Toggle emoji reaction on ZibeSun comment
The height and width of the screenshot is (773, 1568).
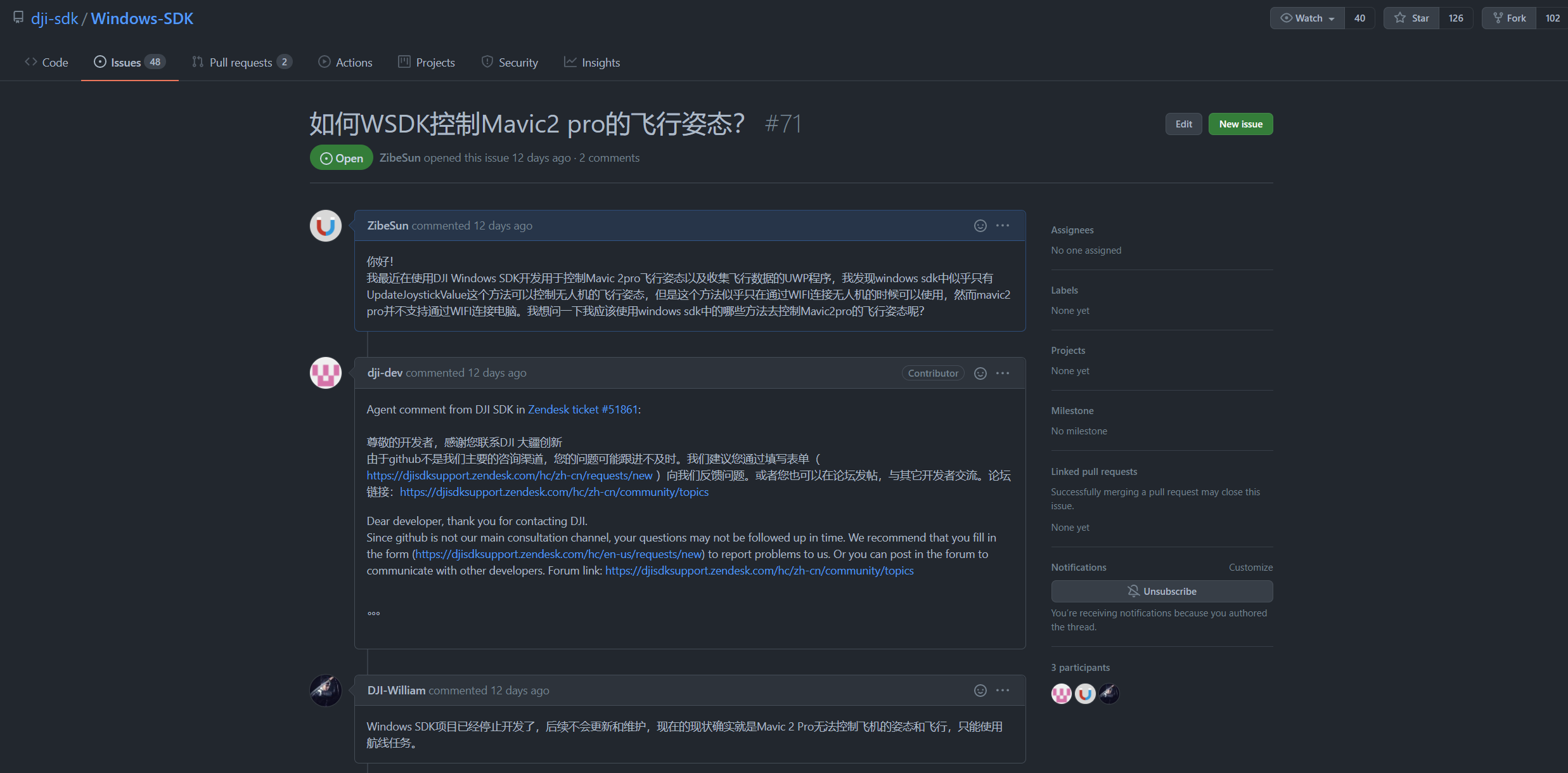point(980,226)
